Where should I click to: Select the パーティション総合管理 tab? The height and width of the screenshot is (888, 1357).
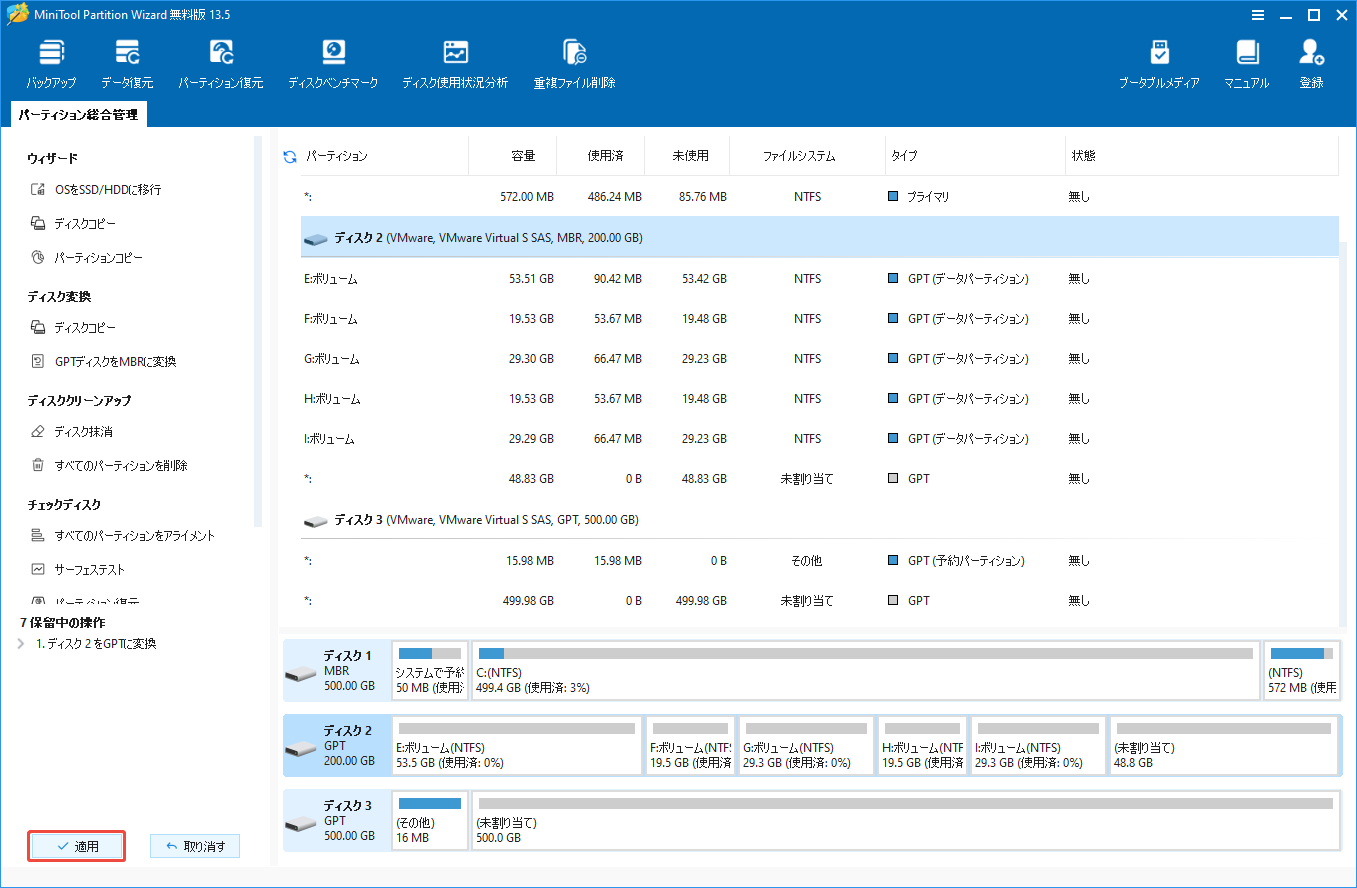[x=77, y=114]
